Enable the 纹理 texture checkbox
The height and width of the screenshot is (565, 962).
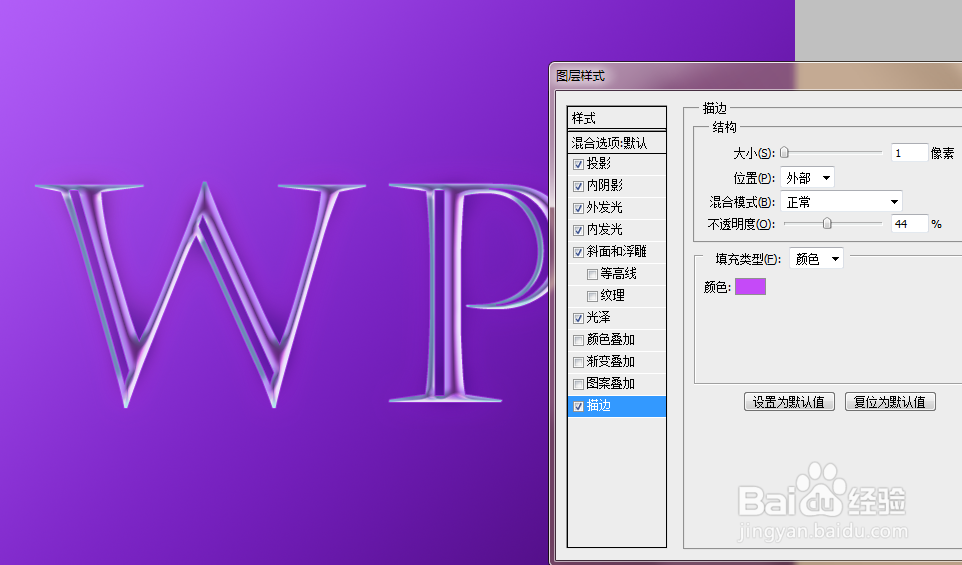(x=592, y=296)
